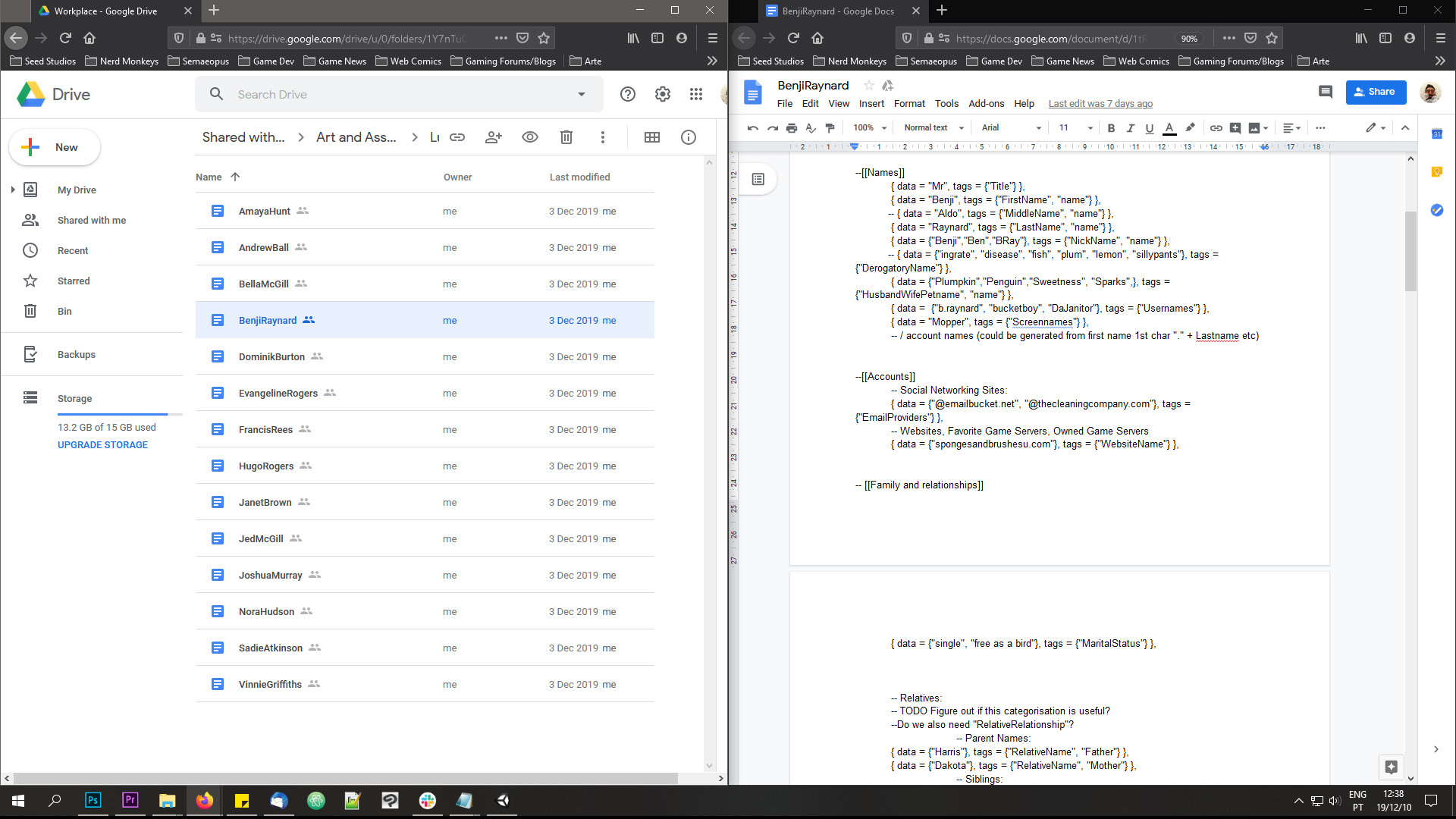Expand the My Drive tree arrow
The height and width of the screenshot is (819, 1456).
pyautogui.click(x=13, y=190)
